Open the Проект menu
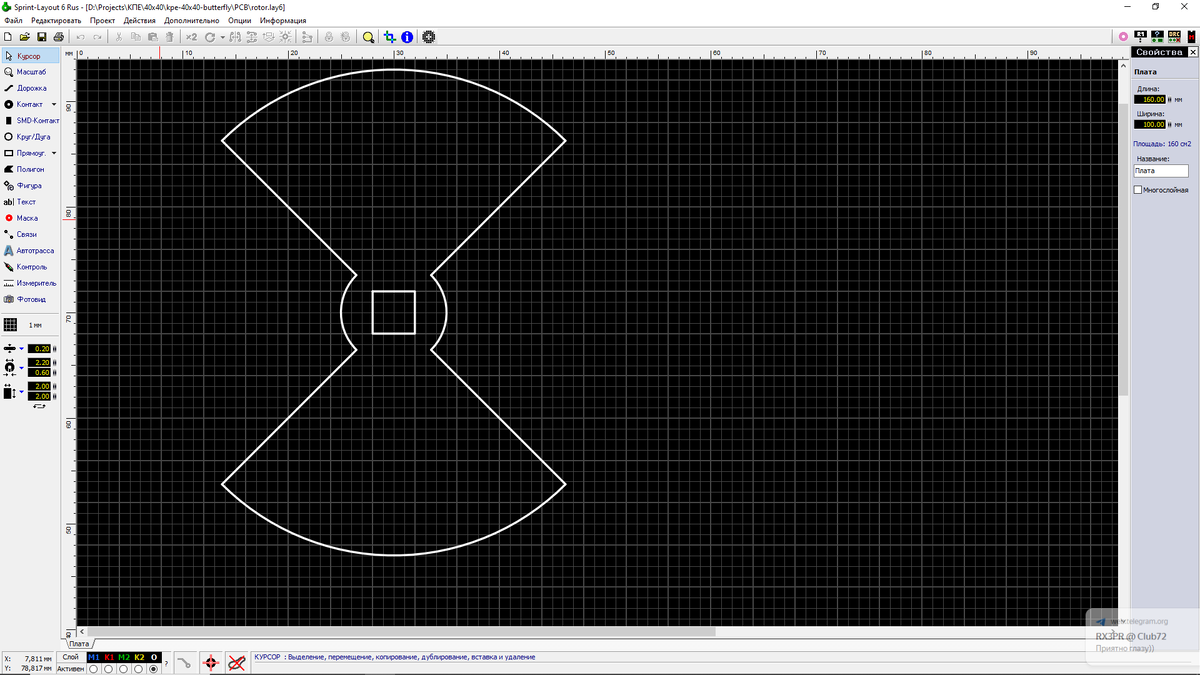This screenshot has width=1200, height=675. point(102,20)
